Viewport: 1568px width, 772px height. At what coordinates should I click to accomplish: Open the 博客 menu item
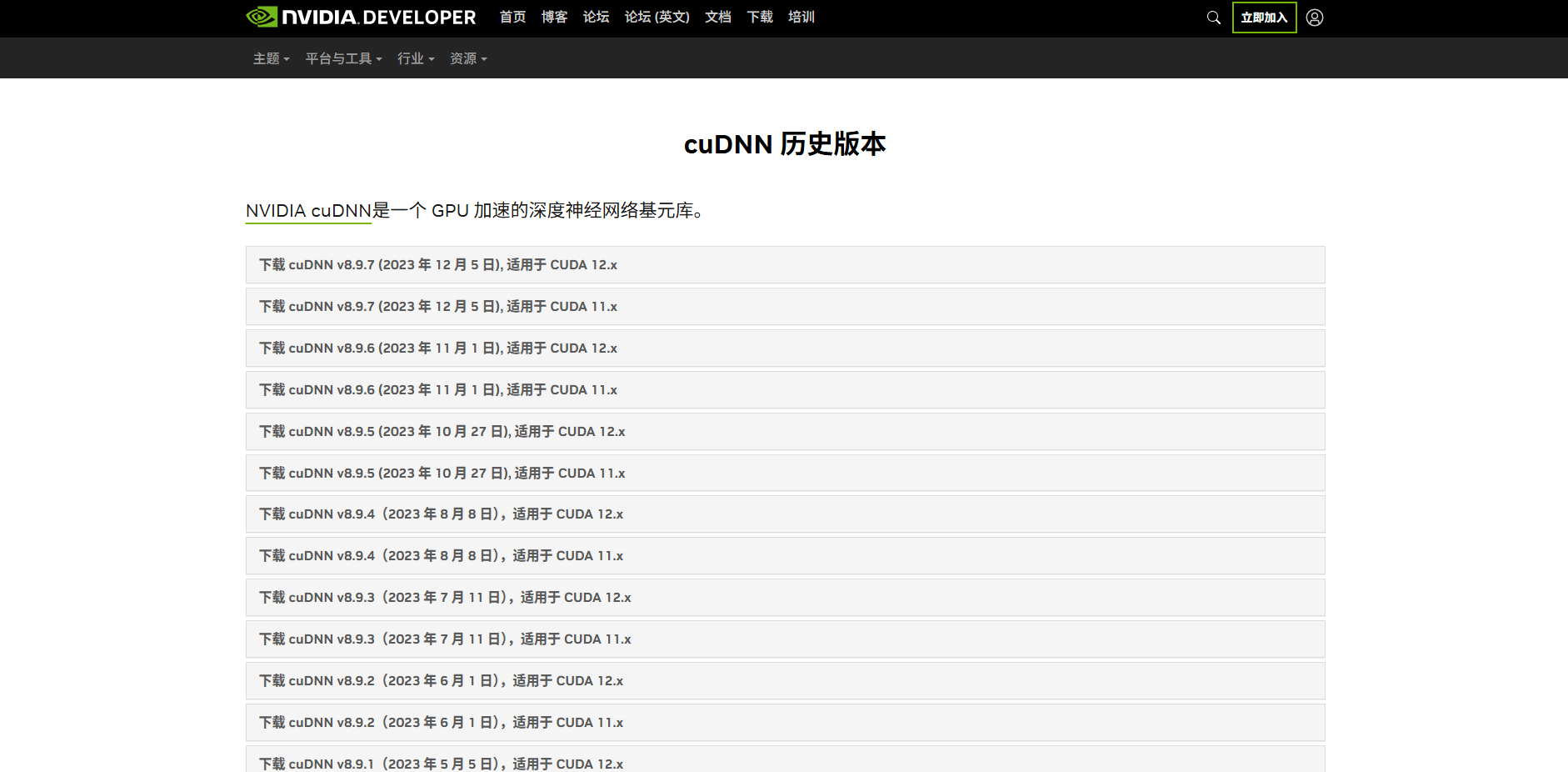tap(554, 17)
